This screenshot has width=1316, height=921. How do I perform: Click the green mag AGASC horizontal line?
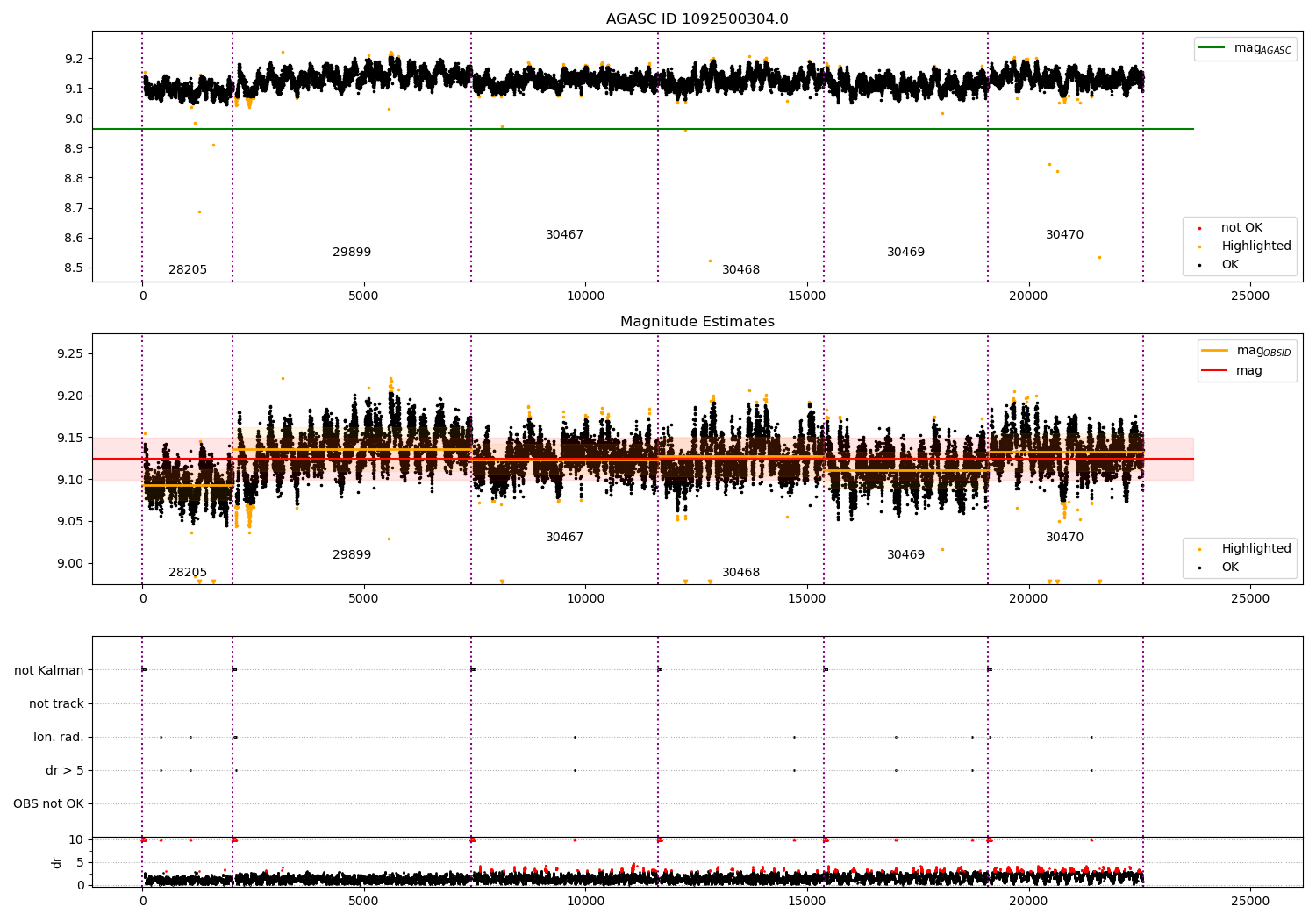pos(642,129)
